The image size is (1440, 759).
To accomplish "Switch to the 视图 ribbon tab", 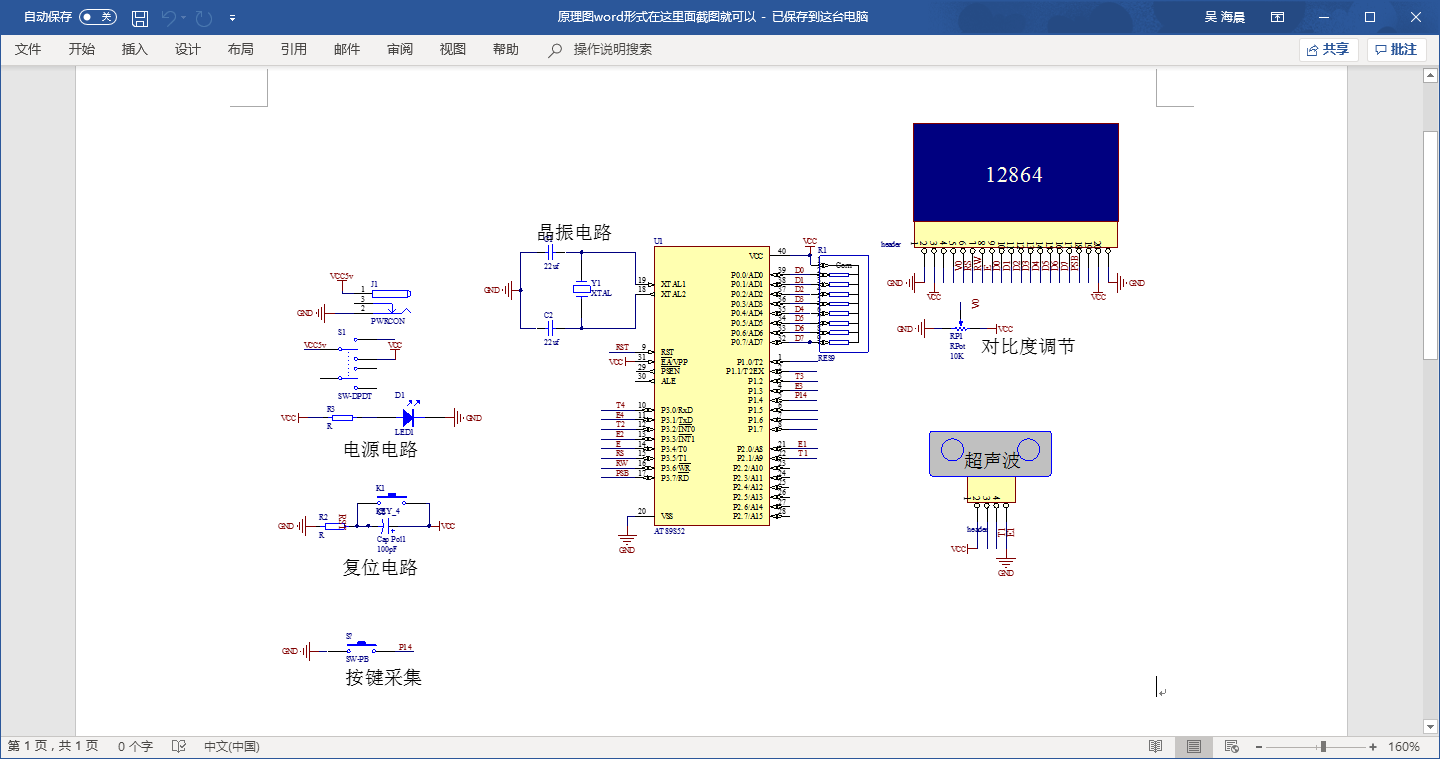I will coord(453,49).
